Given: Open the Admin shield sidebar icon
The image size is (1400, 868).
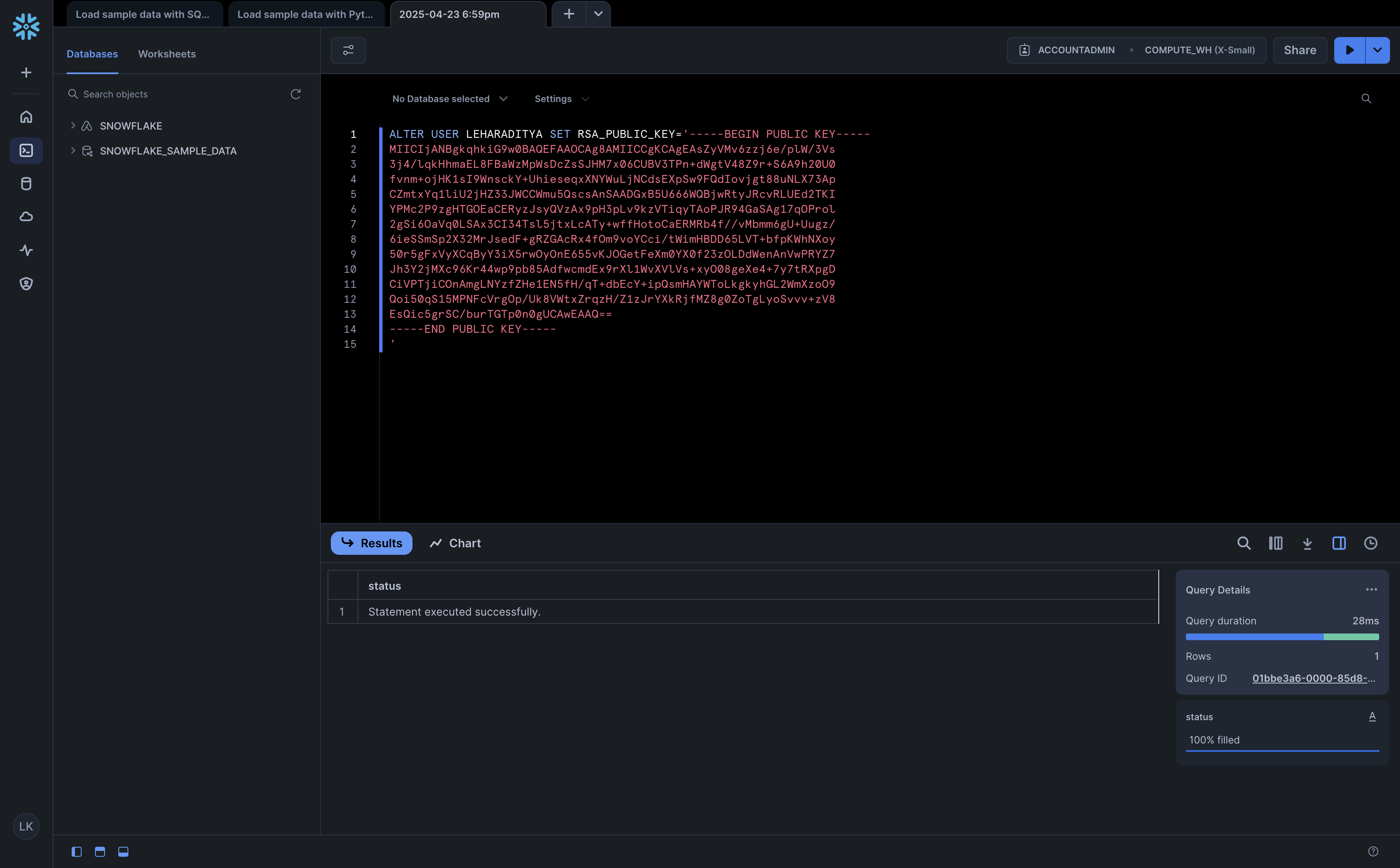Looking at the screenshot, I should (26, 284).
